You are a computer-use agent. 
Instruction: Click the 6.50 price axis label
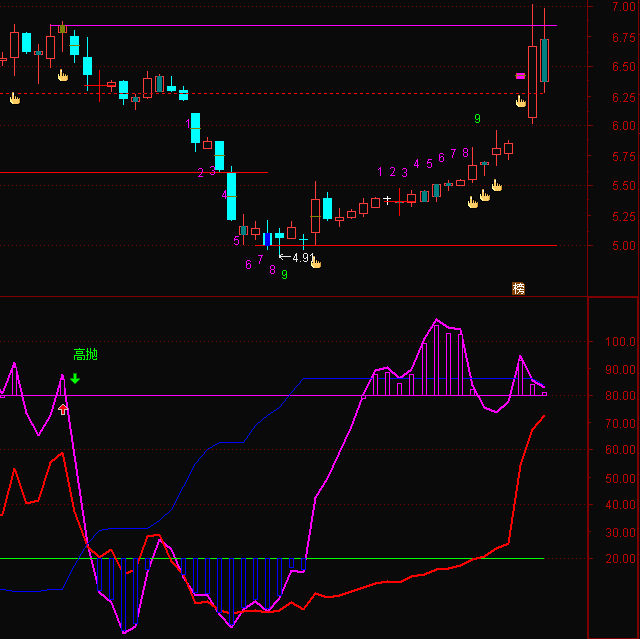624,67
